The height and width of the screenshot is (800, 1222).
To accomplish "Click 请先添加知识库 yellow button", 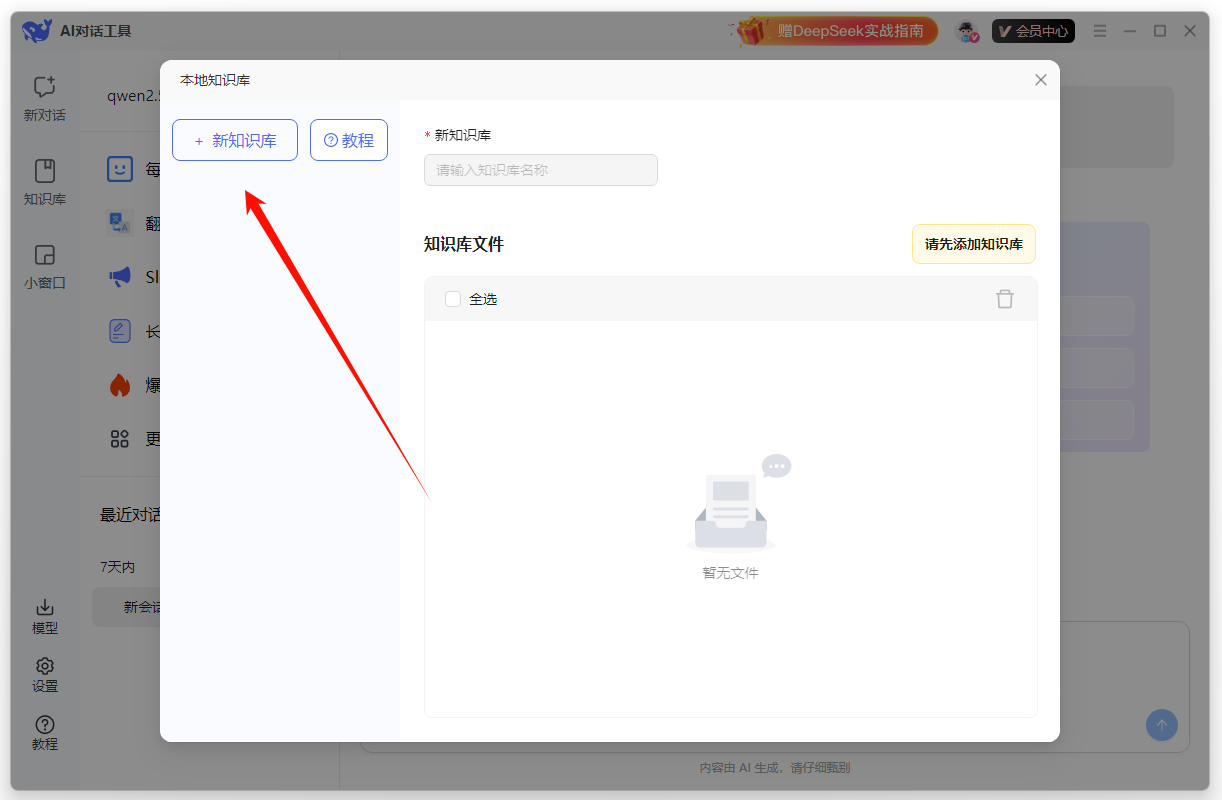I will point(973,244).
